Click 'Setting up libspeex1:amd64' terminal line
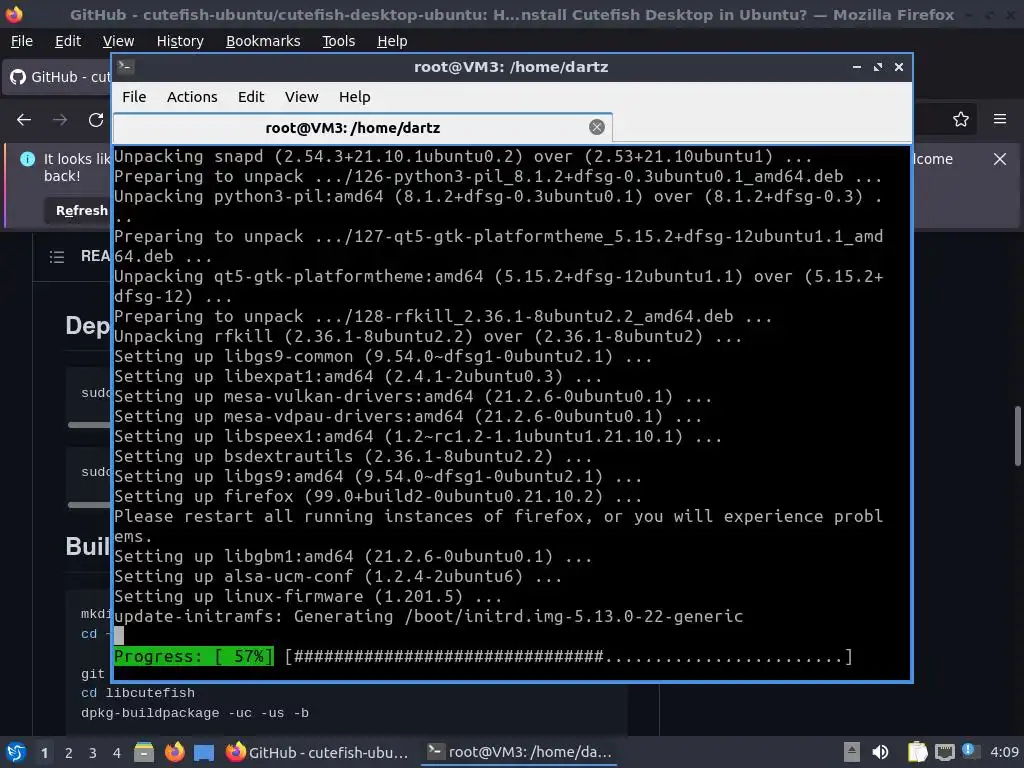 point(418,436)
